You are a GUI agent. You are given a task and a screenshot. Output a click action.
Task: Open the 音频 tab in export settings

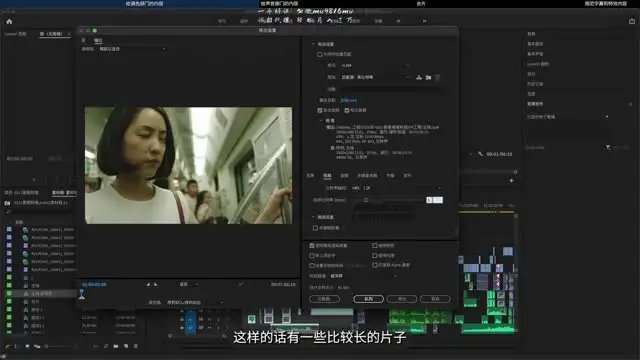pos(344,176)
